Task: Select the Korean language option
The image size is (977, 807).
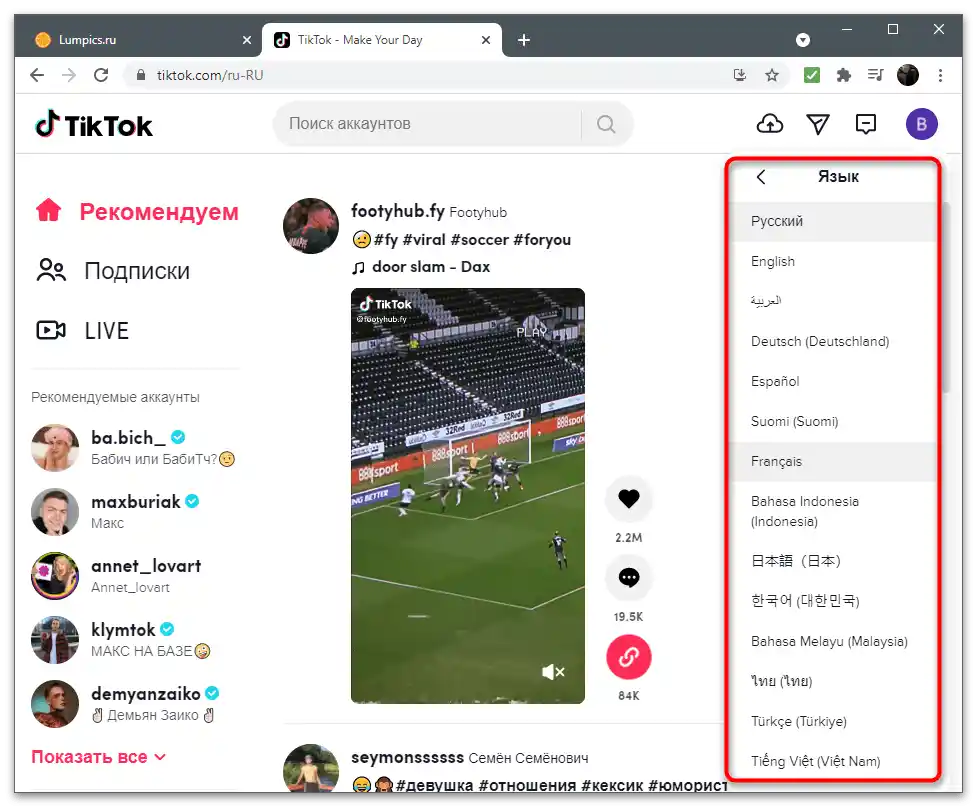Action: pyautogui.click(x=833, y=601)
